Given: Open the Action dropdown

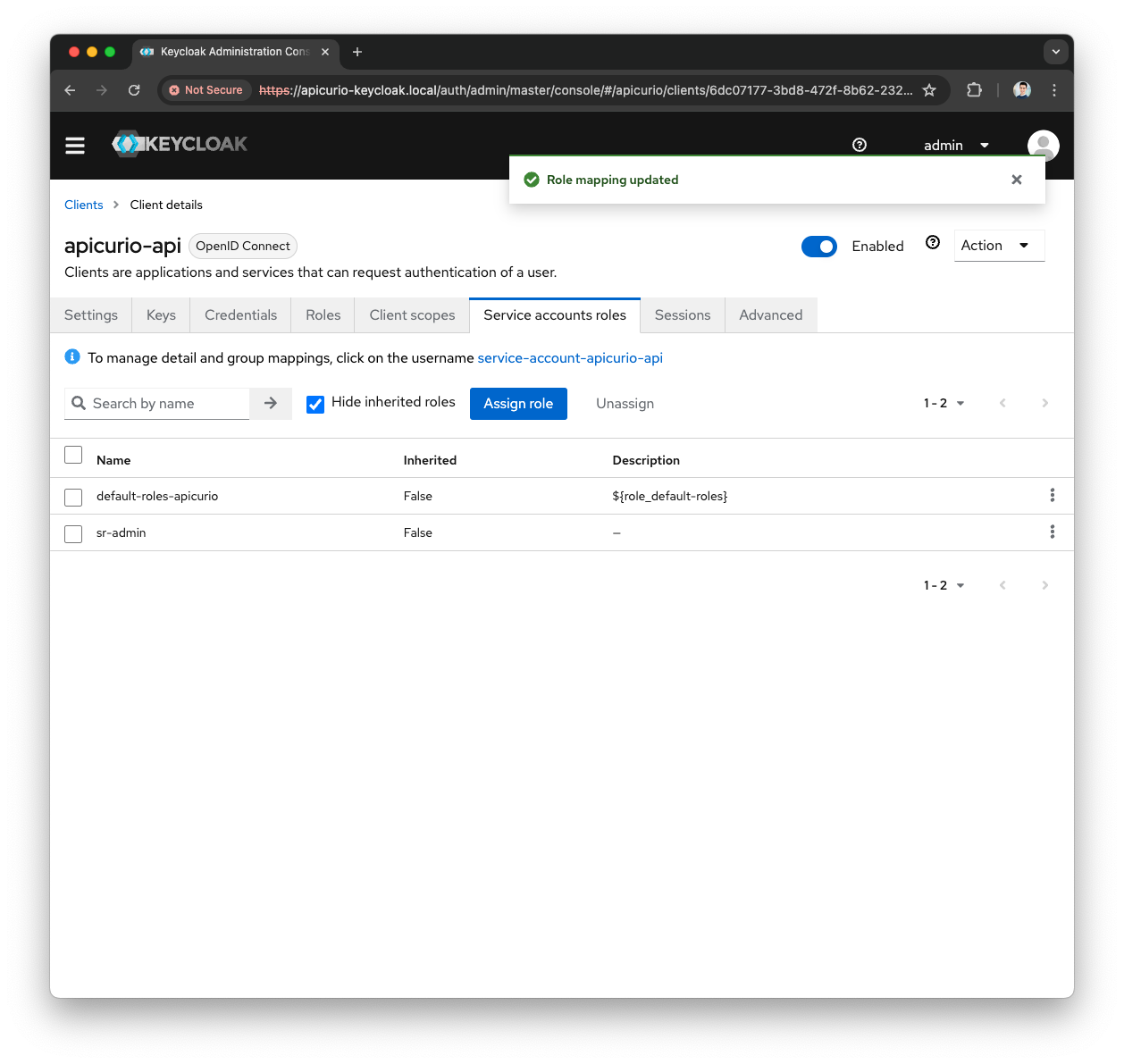Looking at the screenshot, I should pyautogui.click(x=999, y=246).
